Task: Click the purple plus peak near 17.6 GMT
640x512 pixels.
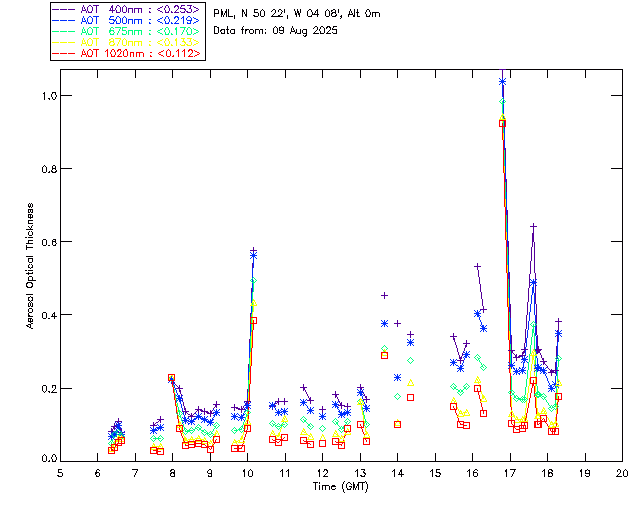Action: [x=534, y=227]
